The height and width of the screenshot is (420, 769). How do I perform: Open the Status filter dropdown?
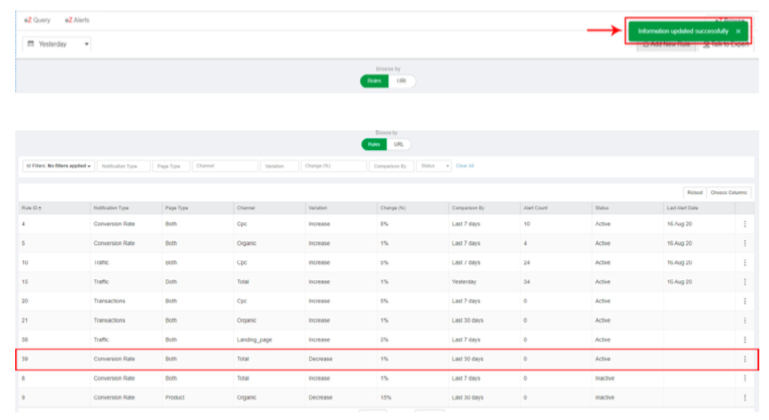[x=434, y=166]
